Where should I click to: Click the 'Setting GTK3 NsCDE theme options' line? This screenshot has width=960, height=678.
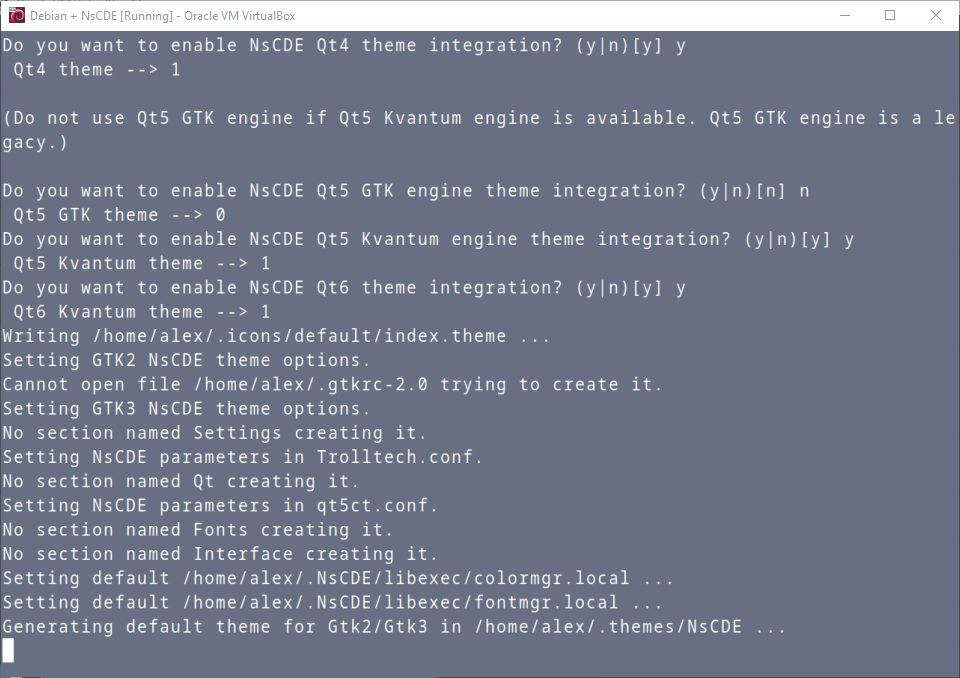pos(186,408)
